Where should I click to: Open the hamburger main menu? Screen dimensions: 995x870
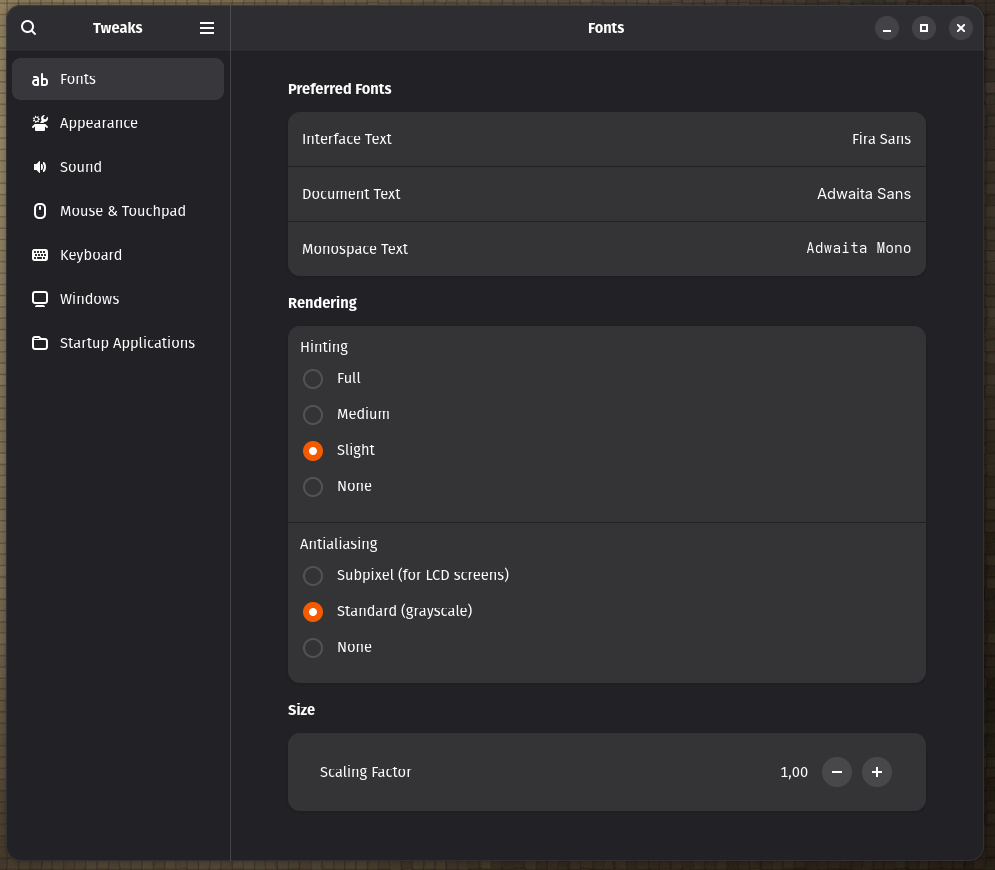pos(207,28)
